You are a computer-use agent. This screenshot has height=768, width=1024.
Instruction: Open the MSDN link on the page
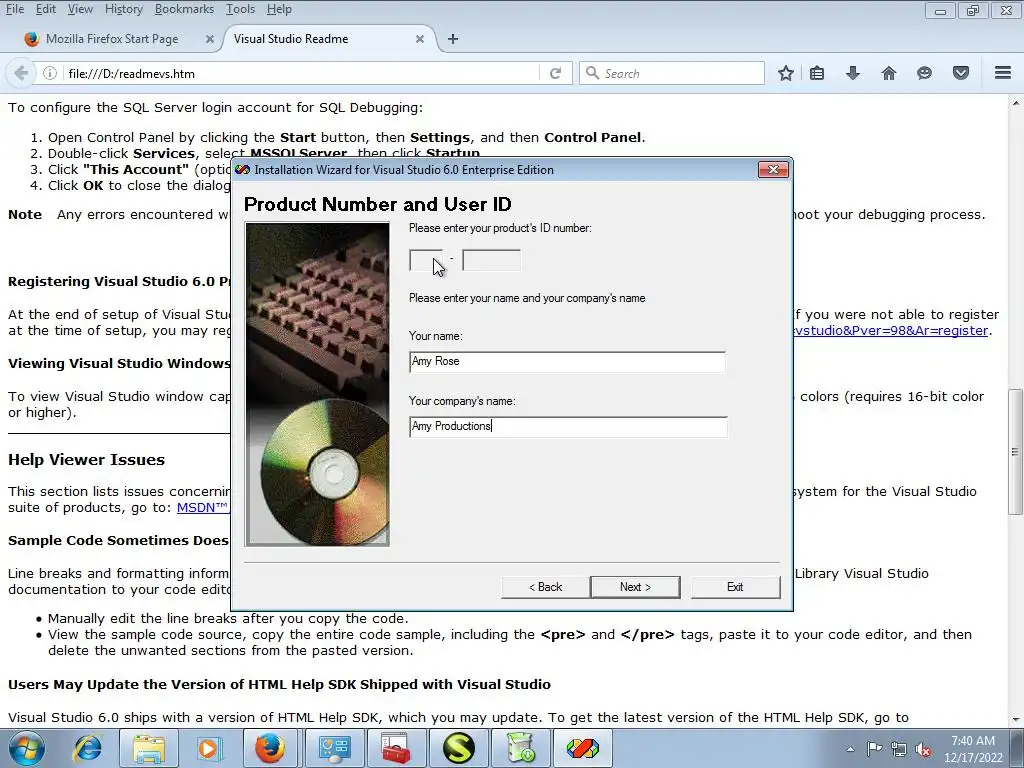coord(203,507)
